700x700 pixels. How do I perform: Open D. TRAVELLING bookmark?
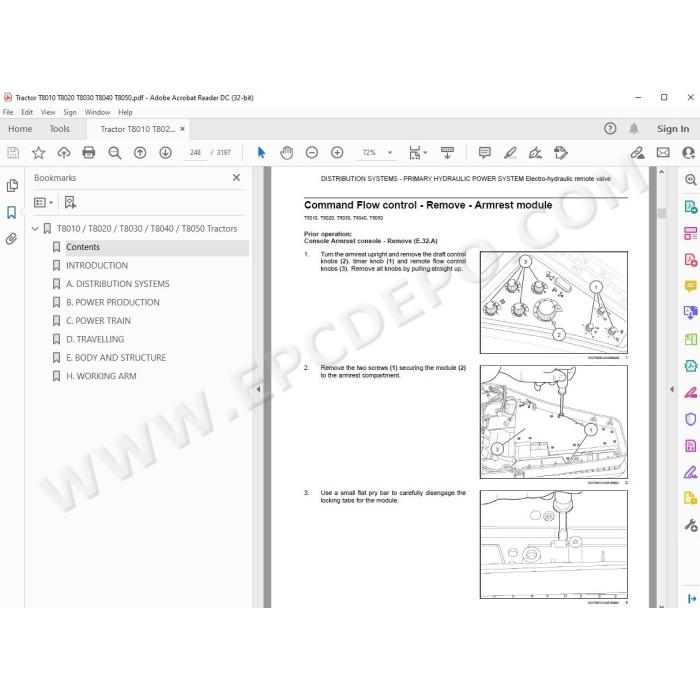point(95,339)
